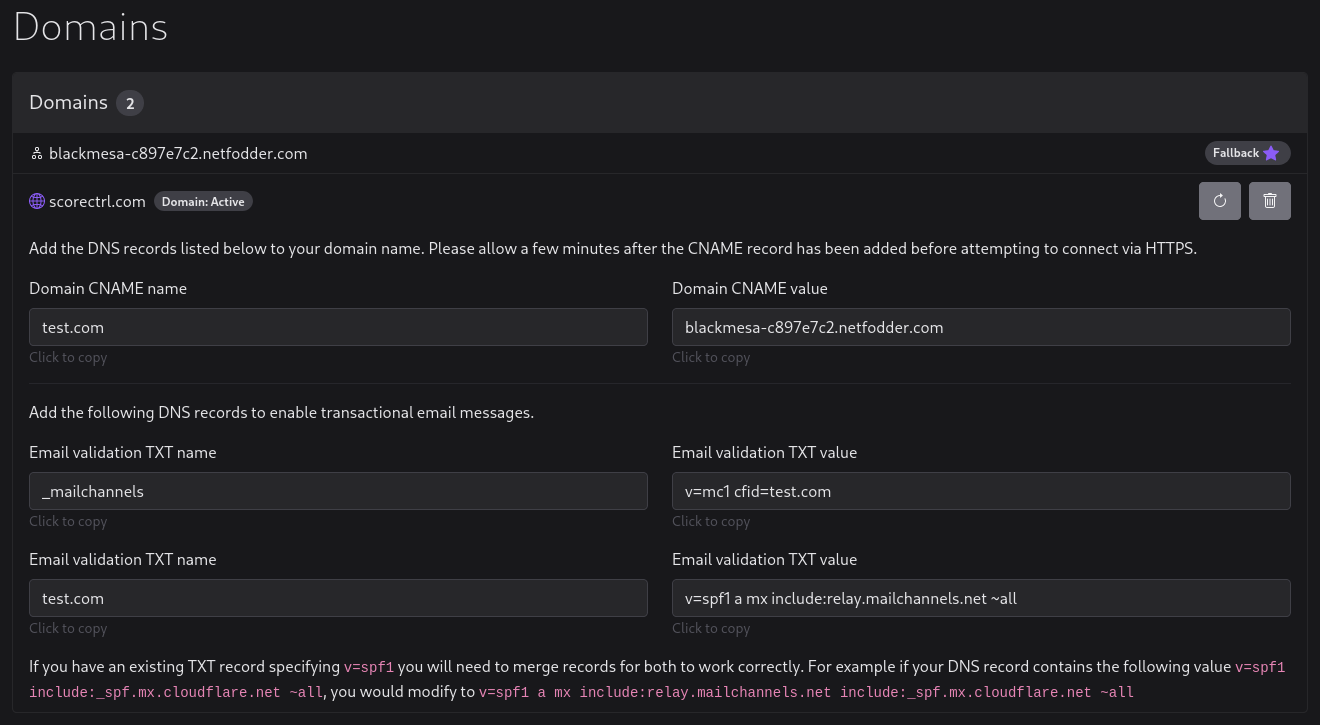
Task: Click the domains count badge
Action: [x=130, y=103]
